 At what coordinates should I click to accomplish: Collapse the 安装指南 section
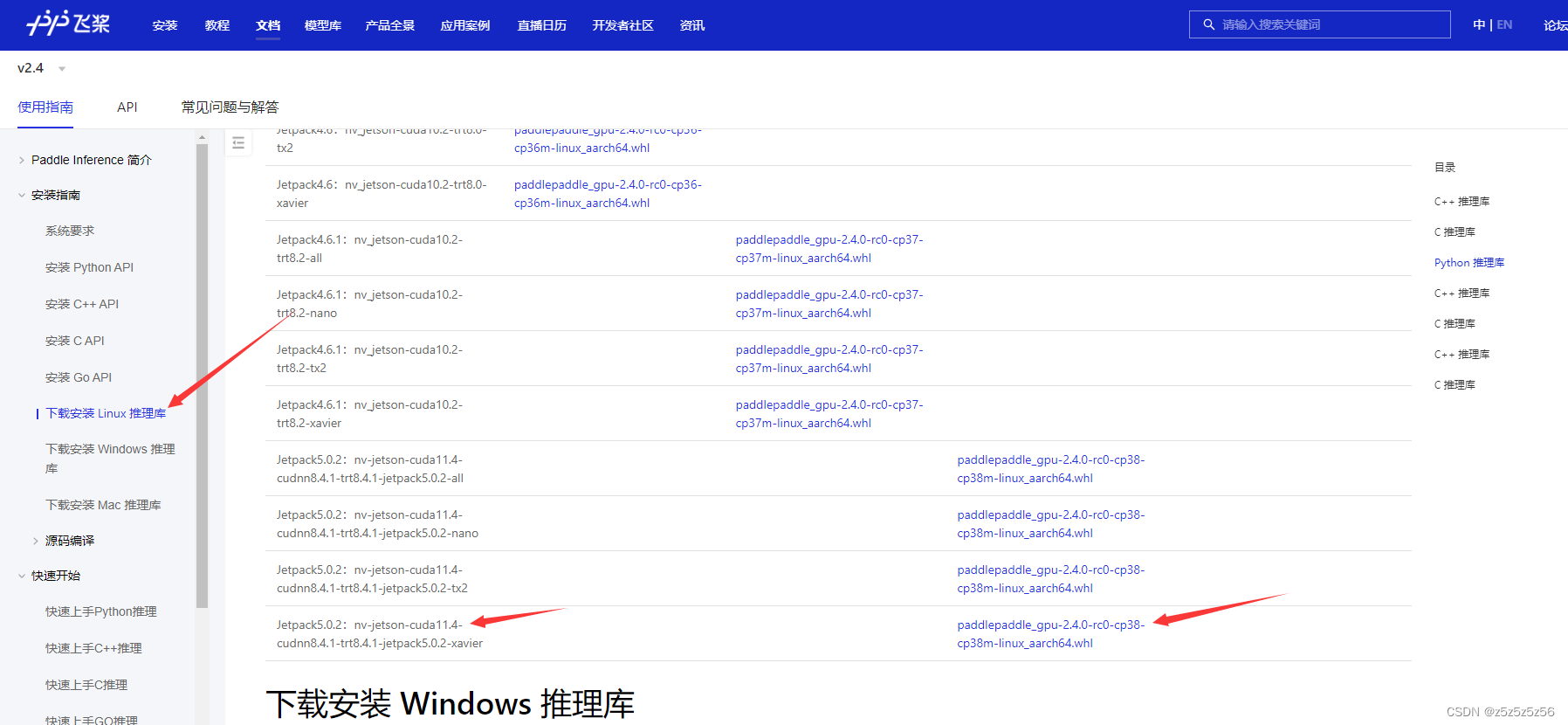click(49, 195)
